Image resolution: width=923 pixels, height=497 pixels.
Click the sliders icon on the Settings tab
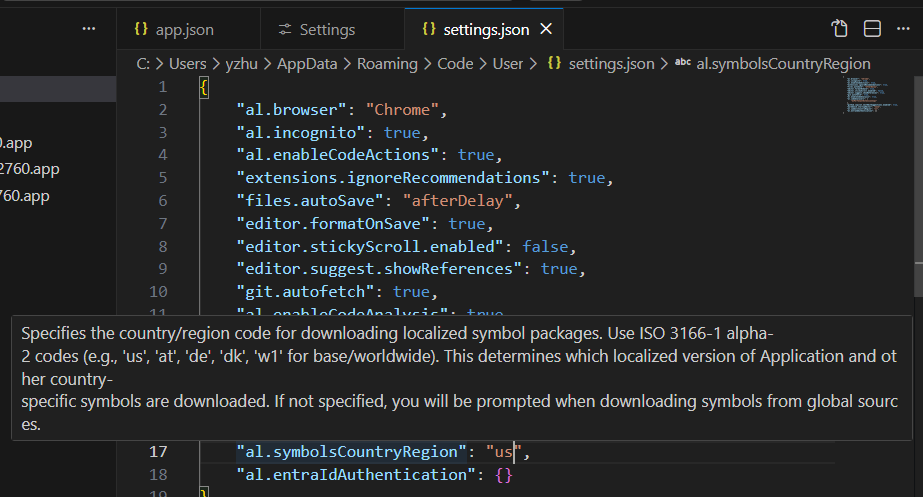[285, 30]
